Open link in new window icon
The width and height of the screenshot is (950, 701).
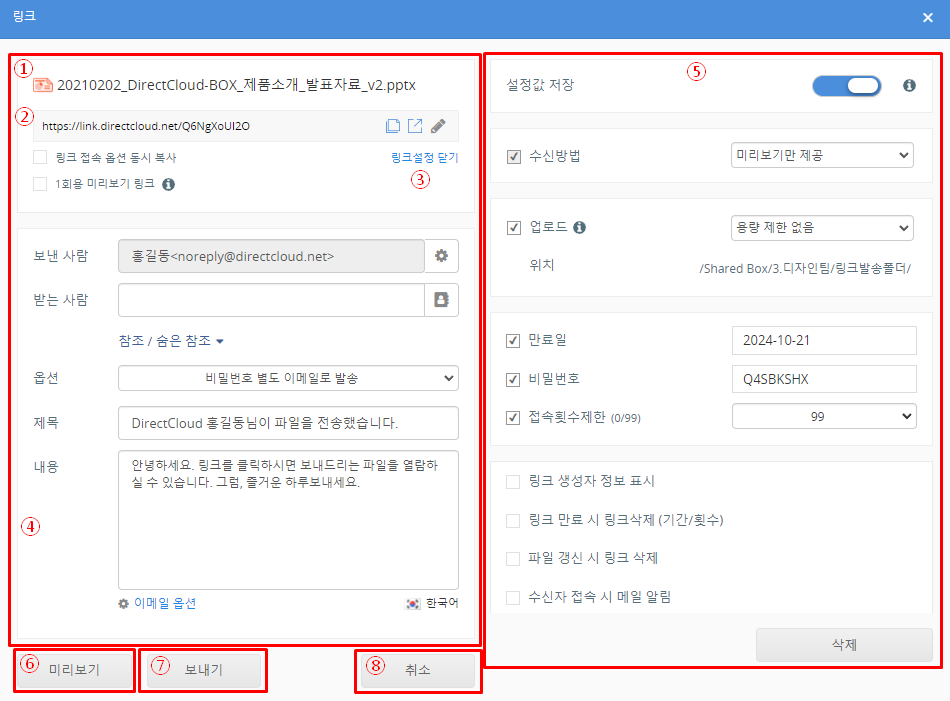[x=415, y=126]
